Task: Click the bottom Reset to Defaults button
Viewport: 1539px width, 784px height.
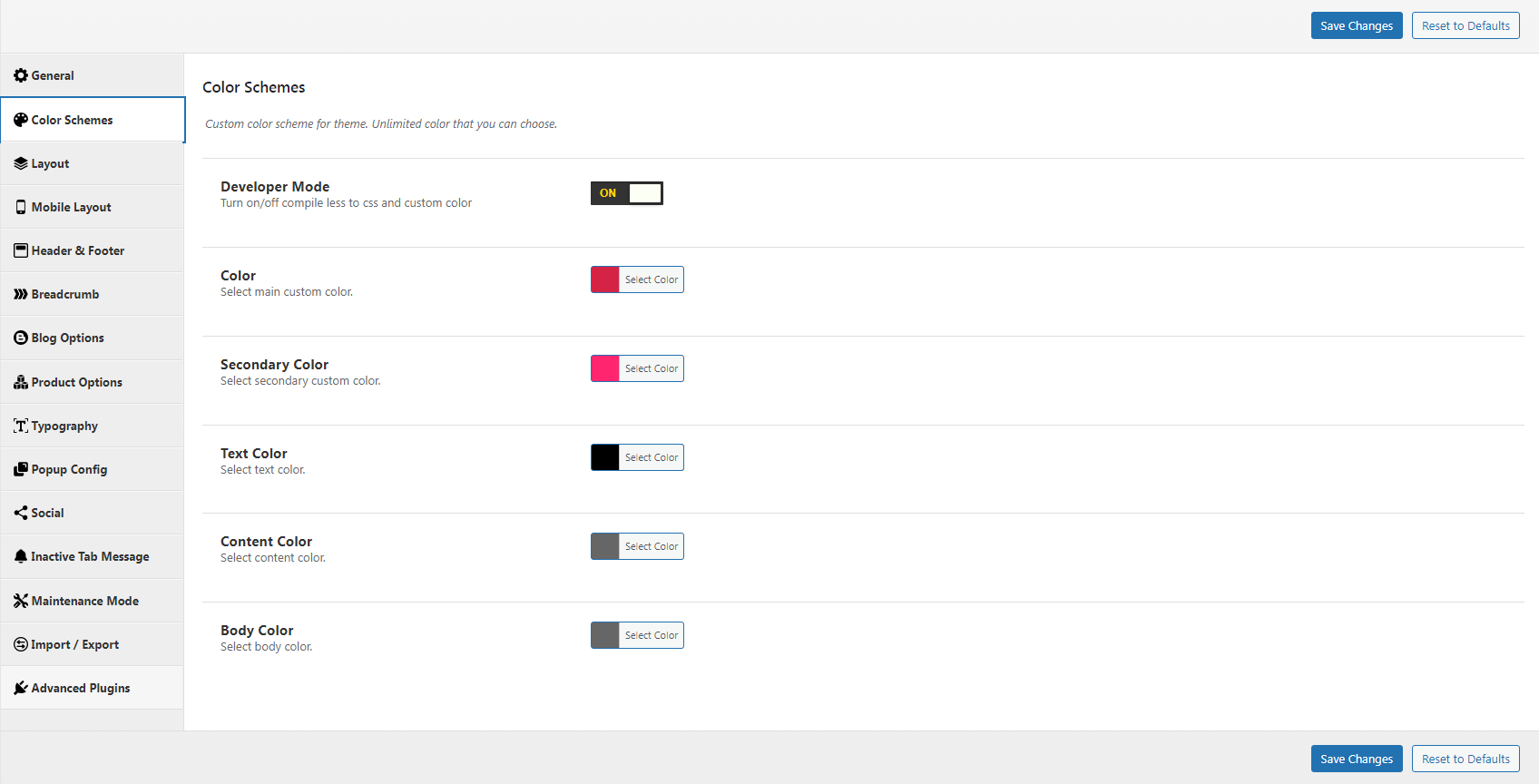Action: click(1465, 759)
